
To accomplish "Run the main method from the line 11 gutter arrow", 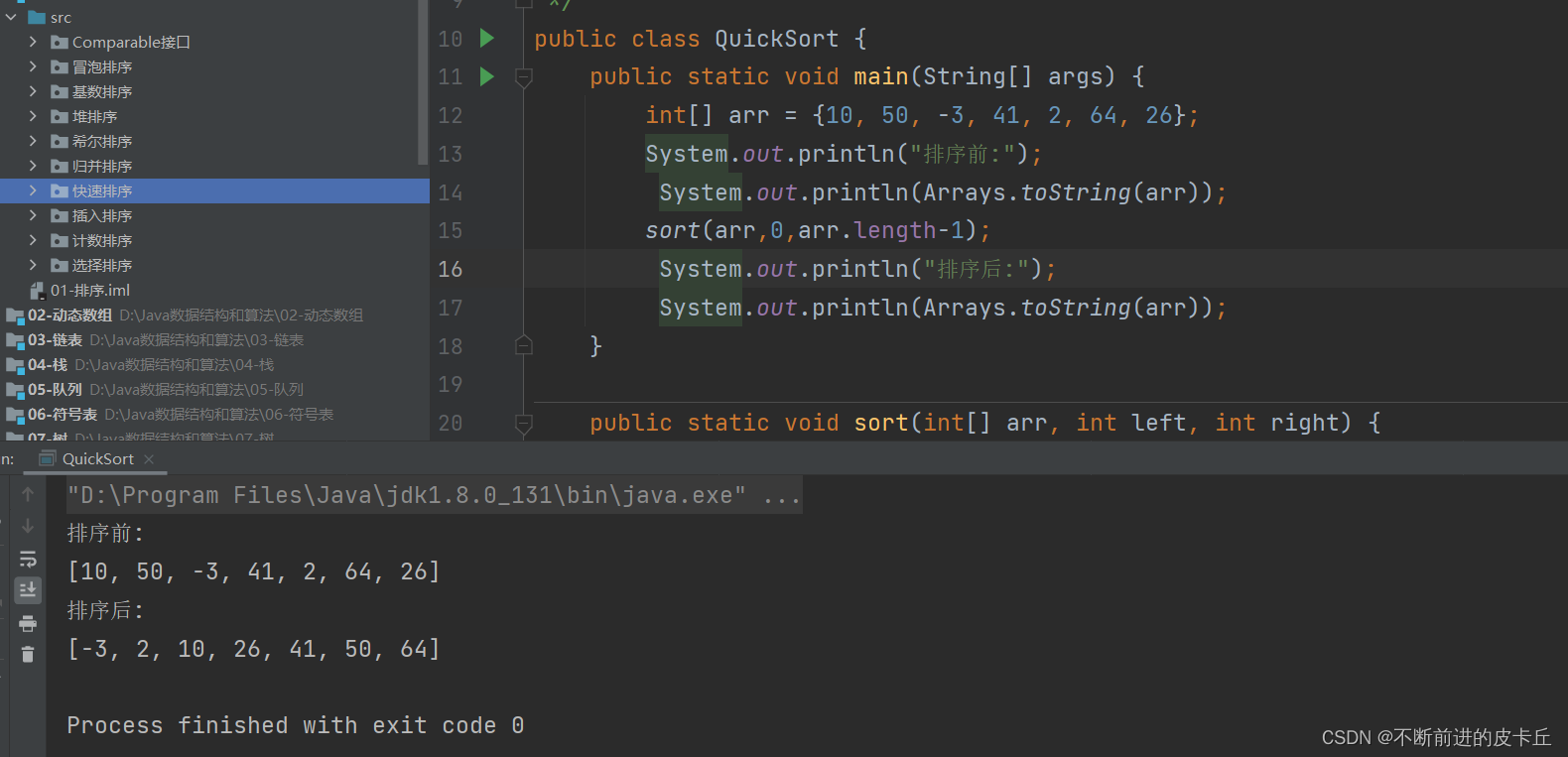I will (x=486, y=76).
